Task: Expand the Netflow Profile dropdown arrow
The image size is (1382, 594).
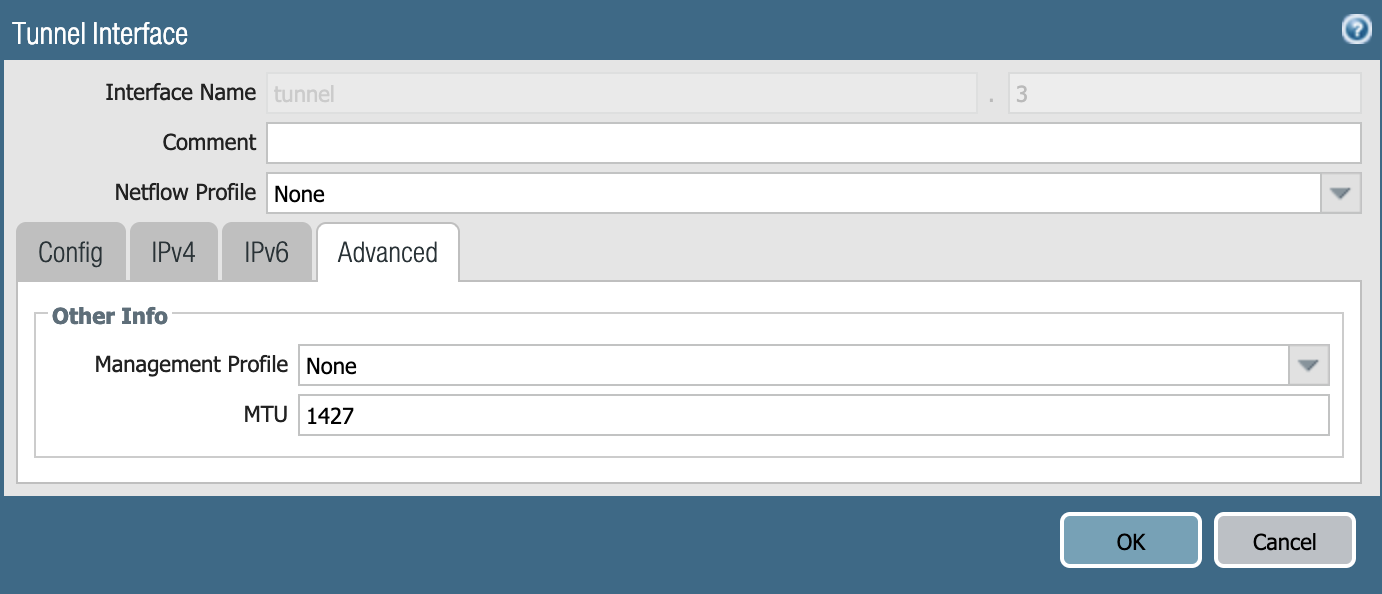Action: click(x=1341, y=193)
